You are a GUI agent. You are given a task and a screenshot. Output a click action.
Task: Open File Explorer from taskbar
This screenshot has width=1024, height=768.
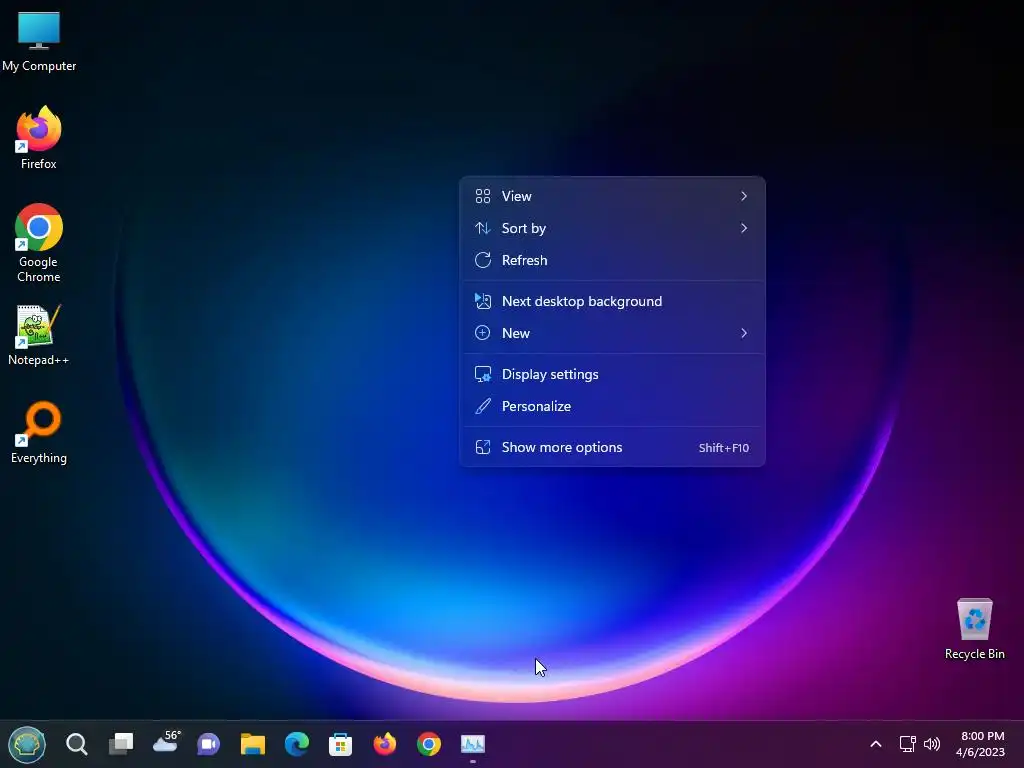pos(253,744)
